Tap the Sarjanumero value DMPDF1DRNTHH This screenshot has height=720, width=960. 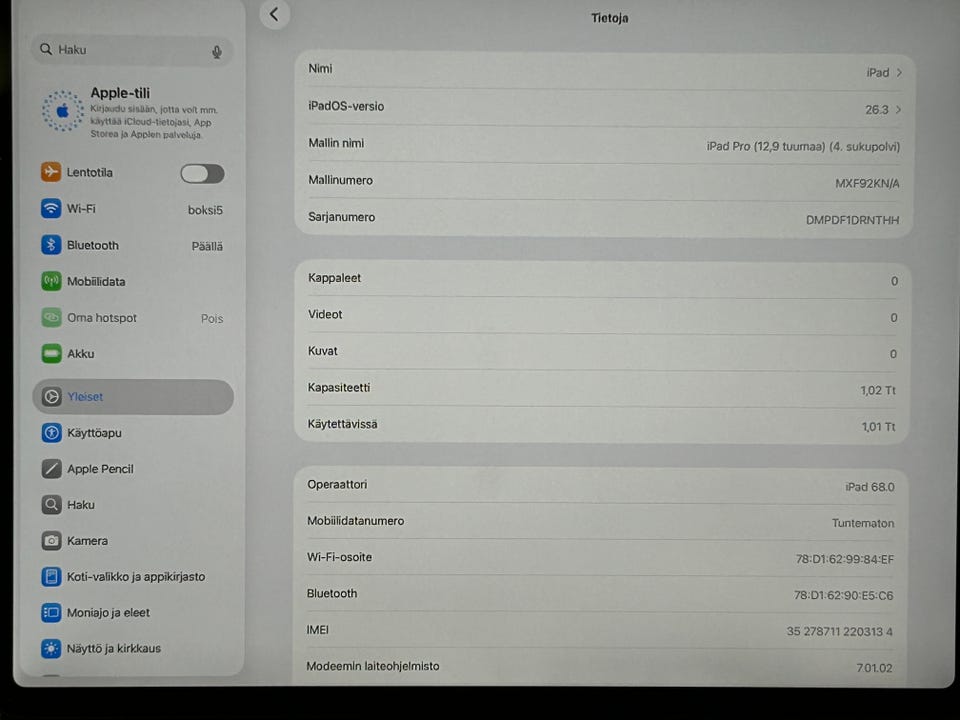pos(852,220)
